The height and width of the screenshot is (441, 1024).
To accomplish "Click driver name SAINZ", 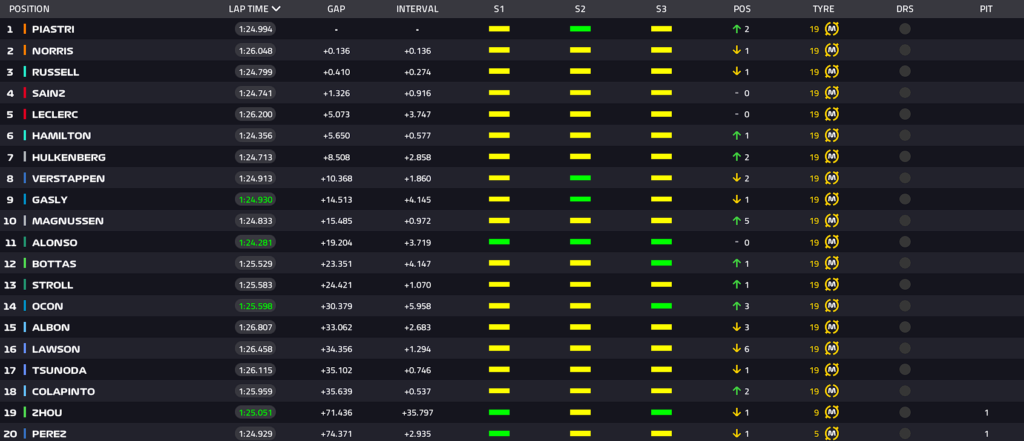I will (x=49, y=93).
